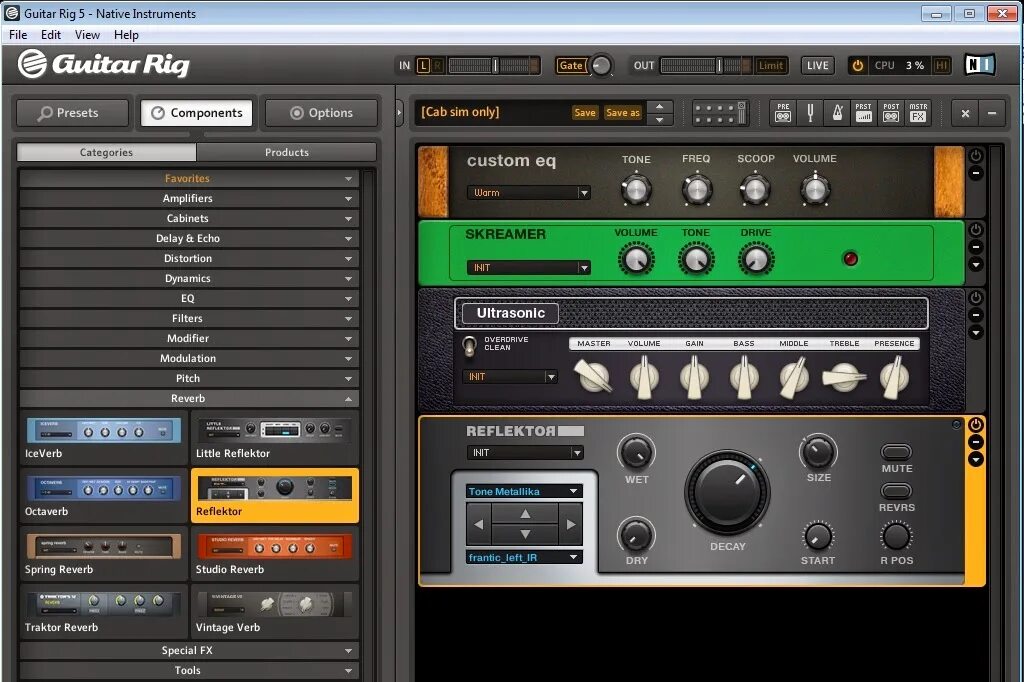
Task: Adjust the input level slider
Action: tap(493, 65)
